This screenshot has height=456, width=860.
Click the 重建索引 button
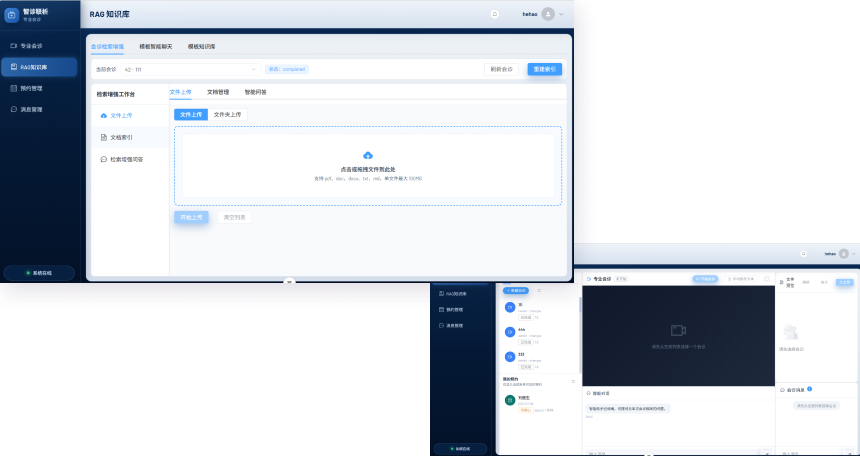click(544, 69)
